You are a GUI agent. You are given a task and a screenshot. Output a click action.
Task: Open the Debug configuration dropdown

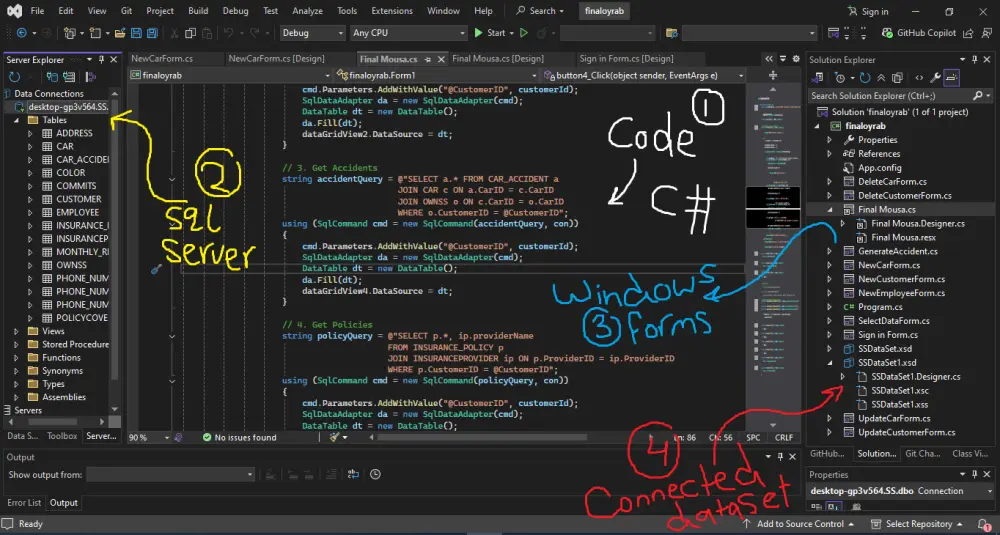pos(312,33)
